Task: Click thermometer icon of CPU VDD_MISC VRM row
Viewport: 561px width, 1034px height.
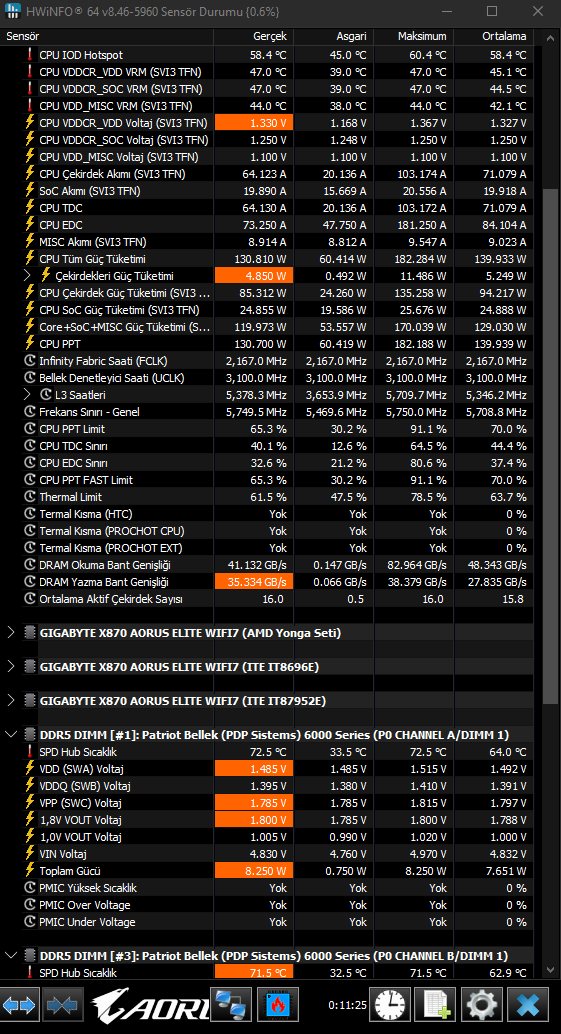Action: pyautogui.click(x=29, y=106)
